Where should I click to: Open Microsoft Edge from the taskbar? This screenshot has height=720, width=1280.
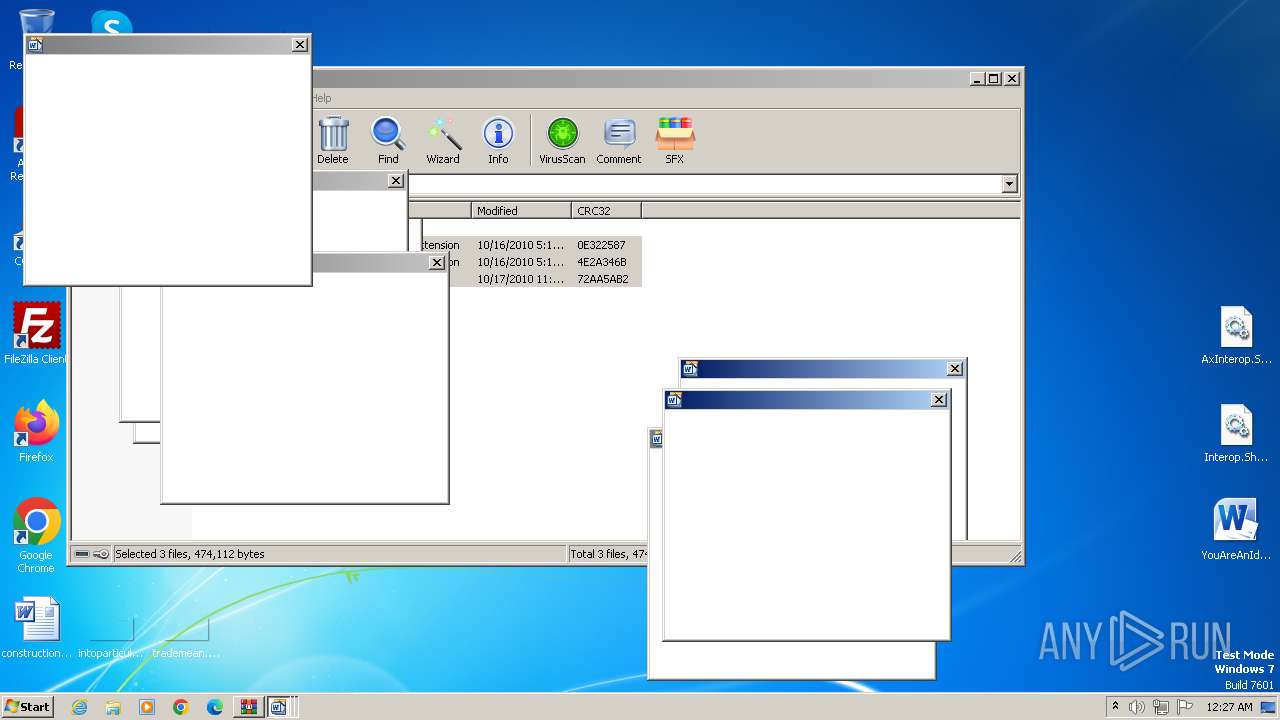[215, 707]
